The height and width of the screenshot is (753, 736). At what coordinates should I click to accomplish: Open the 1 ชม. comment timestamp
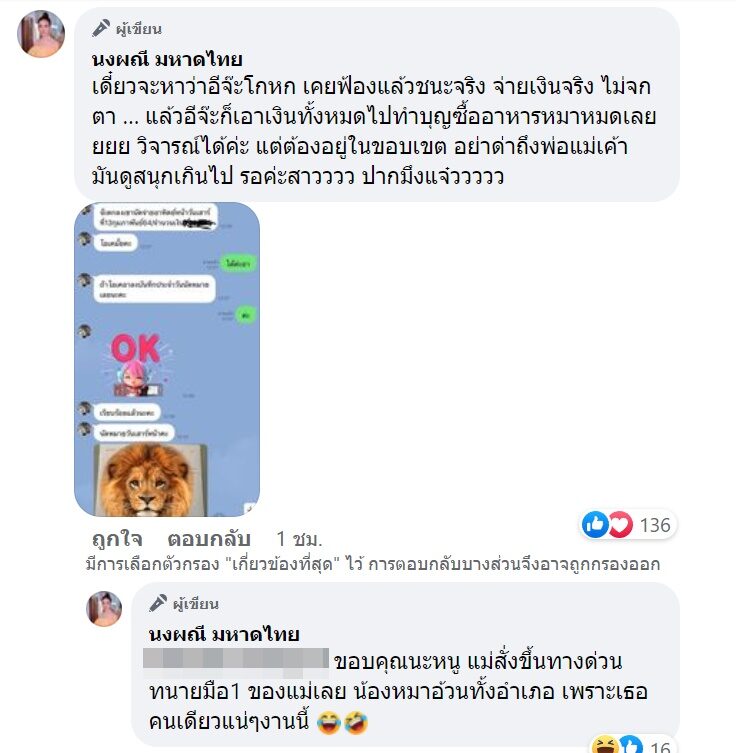299,539
